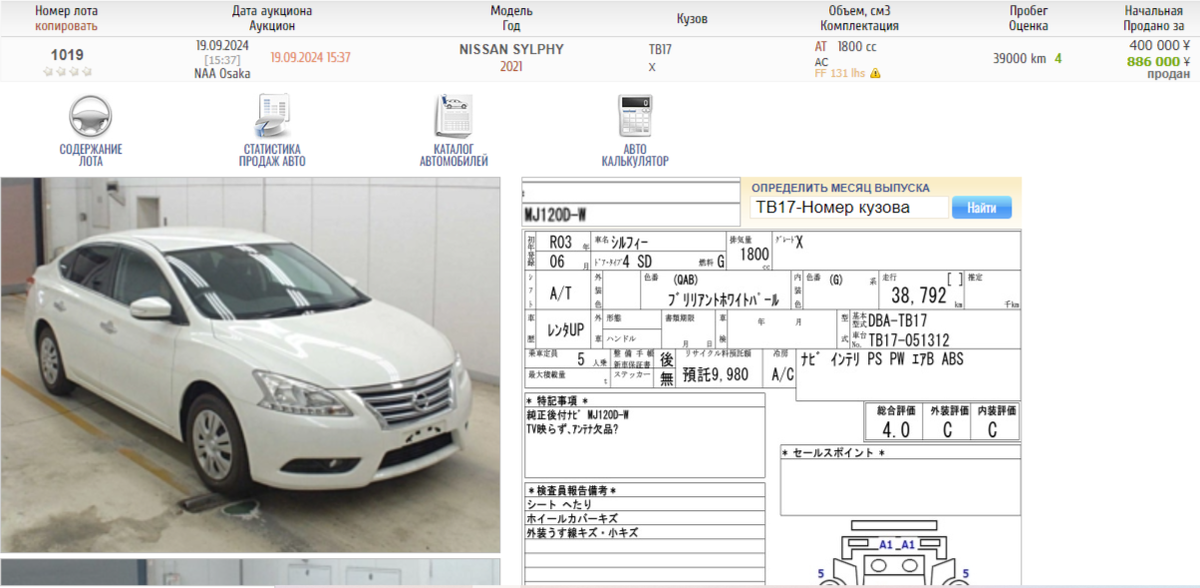Click the Объем, см3 Комплектация header
This screenshot has width=1200, height=588.
tap(859, 18)
